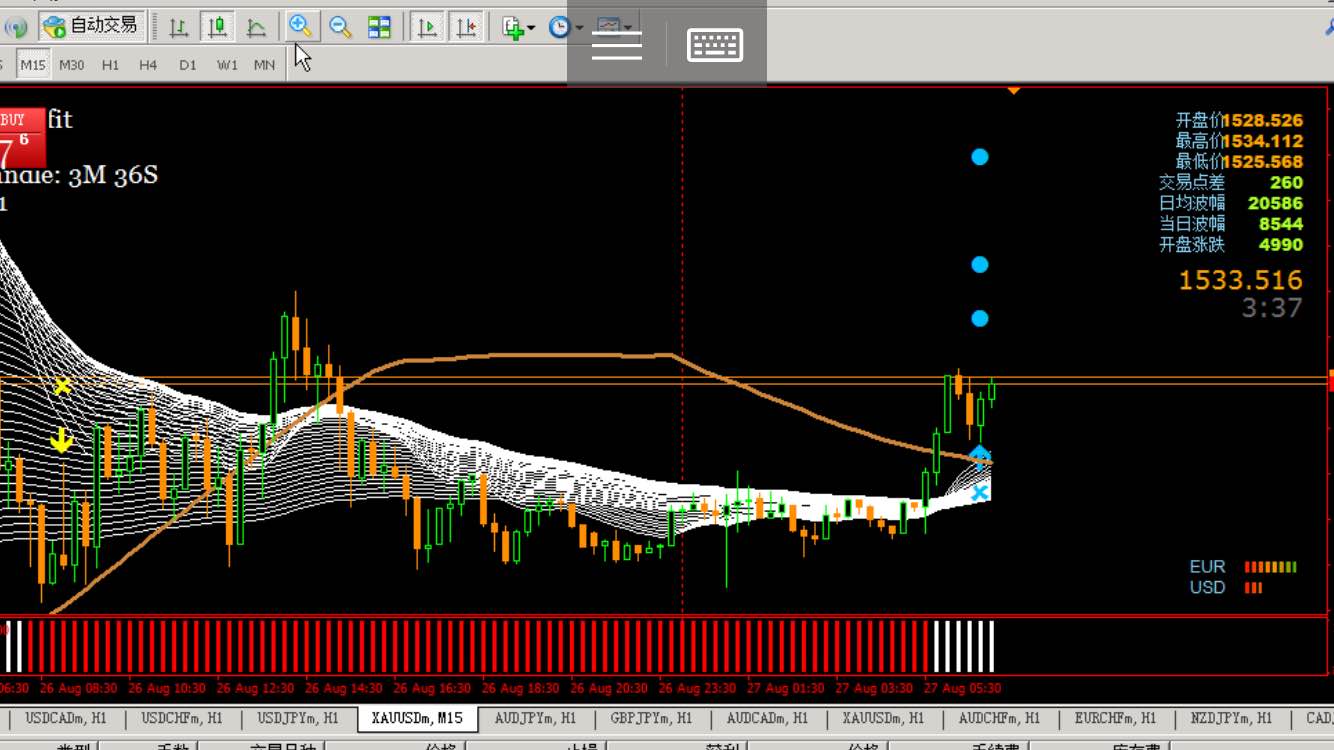Click the 最高价 1534.112 value

point(1263,141)
